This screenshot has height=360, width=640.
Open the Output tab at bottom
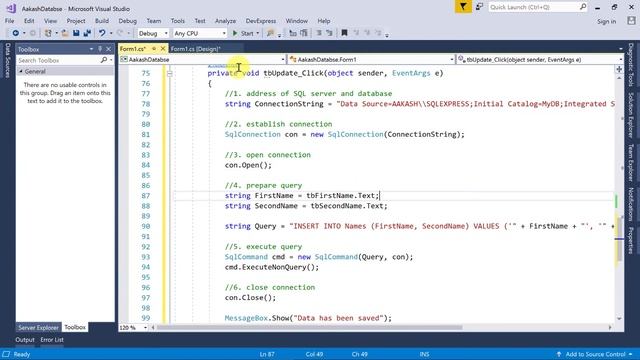click(x=25, y=340)
